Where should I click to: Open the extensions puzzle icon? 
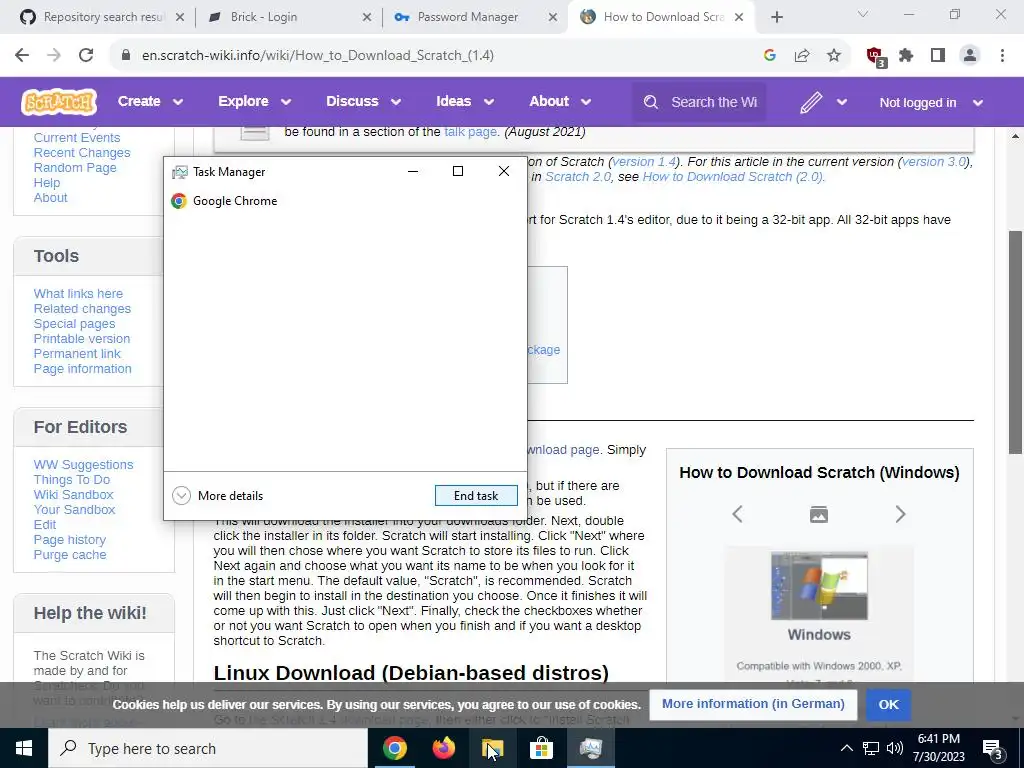point(906,56)
